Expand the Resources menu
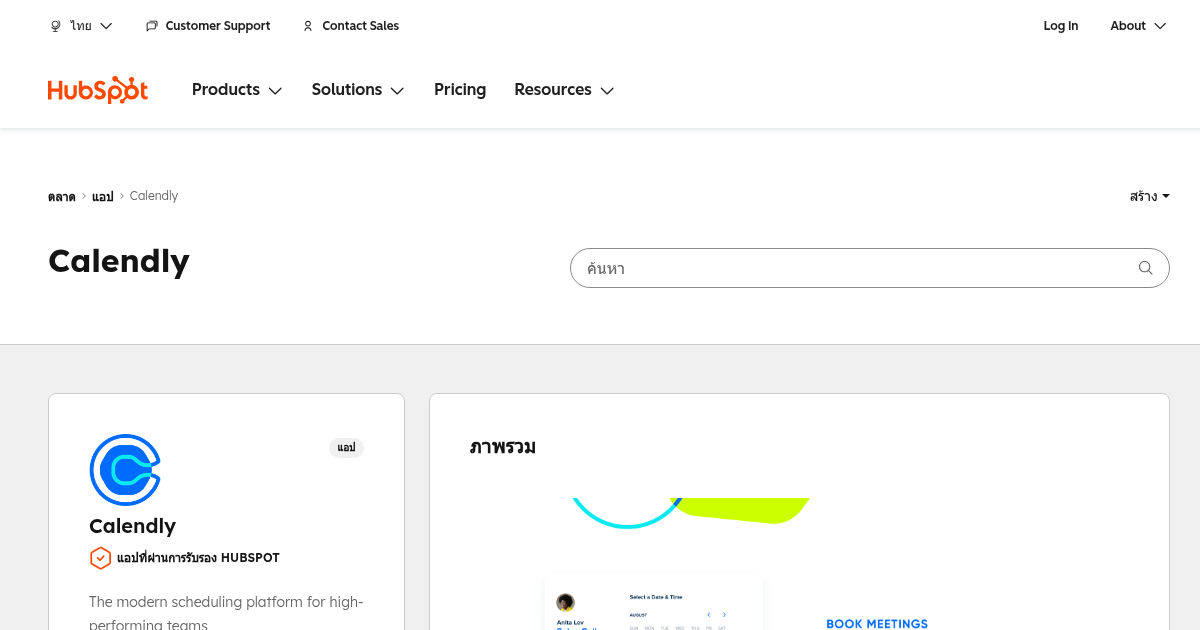The width and height of the screenshot is (1200, 630). coord(564,90)
